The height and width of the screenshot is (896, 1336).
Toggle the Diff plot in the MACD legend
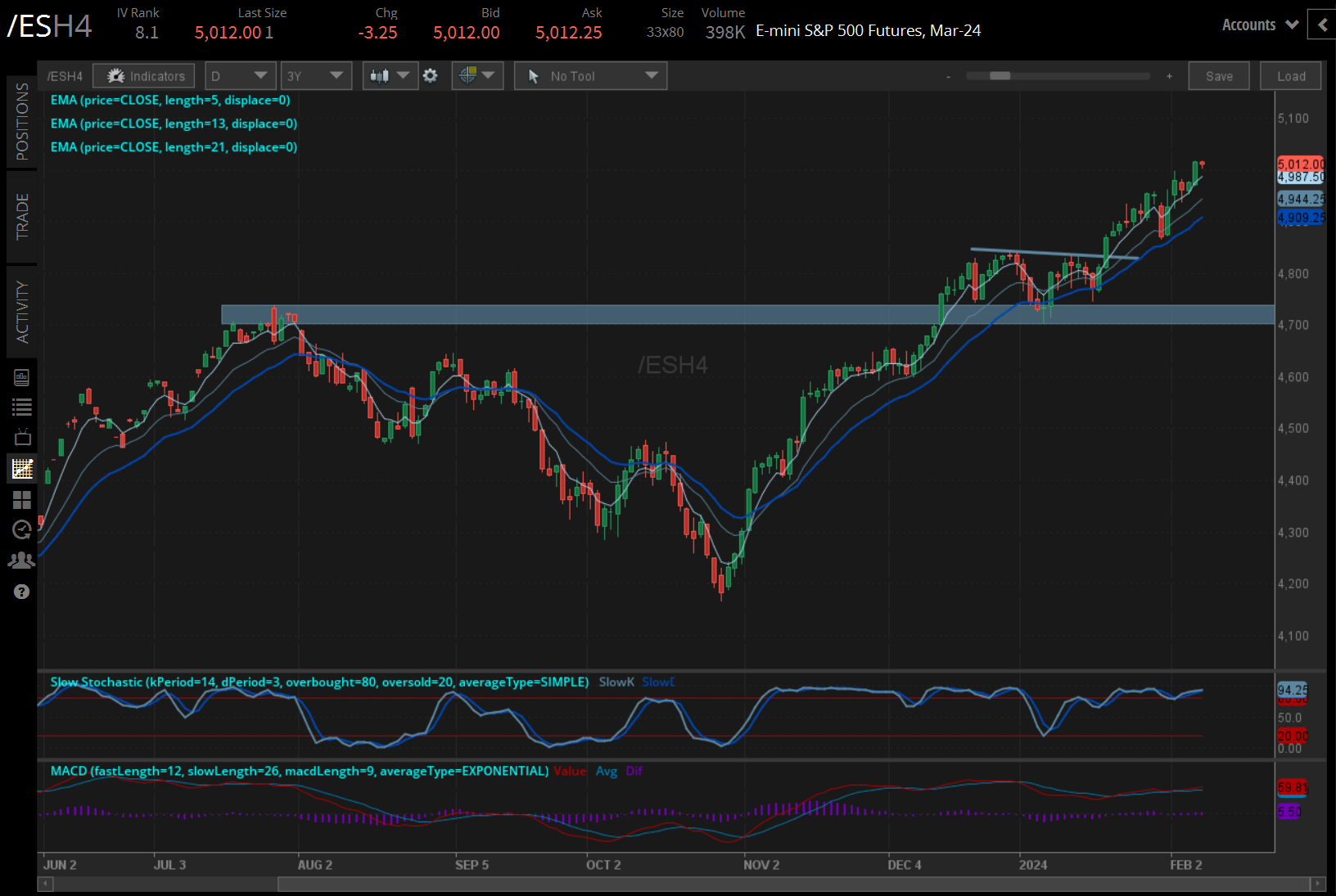[634, 771]
